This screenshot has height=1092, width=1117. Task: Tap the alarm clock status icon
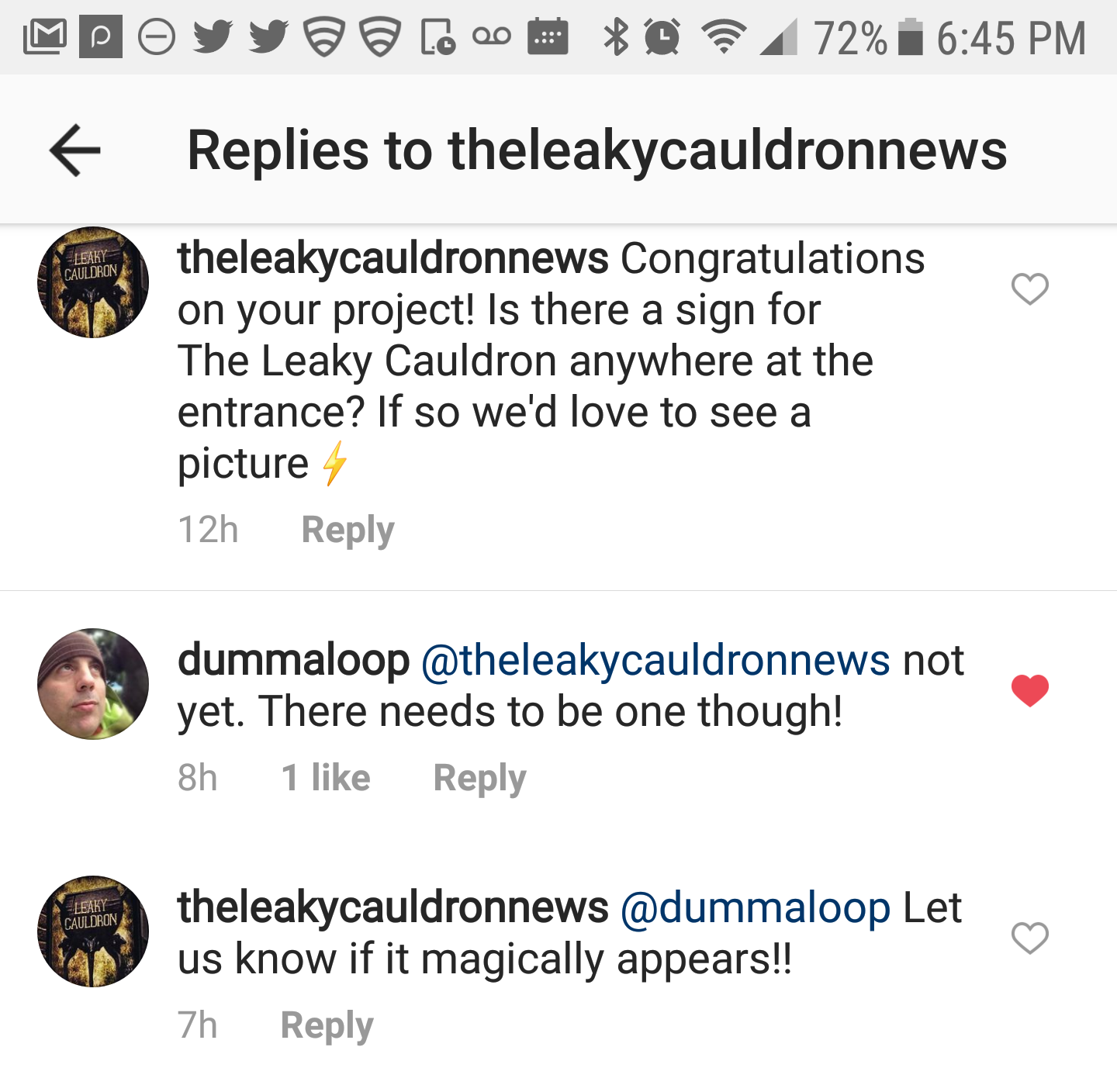point(662,37)
